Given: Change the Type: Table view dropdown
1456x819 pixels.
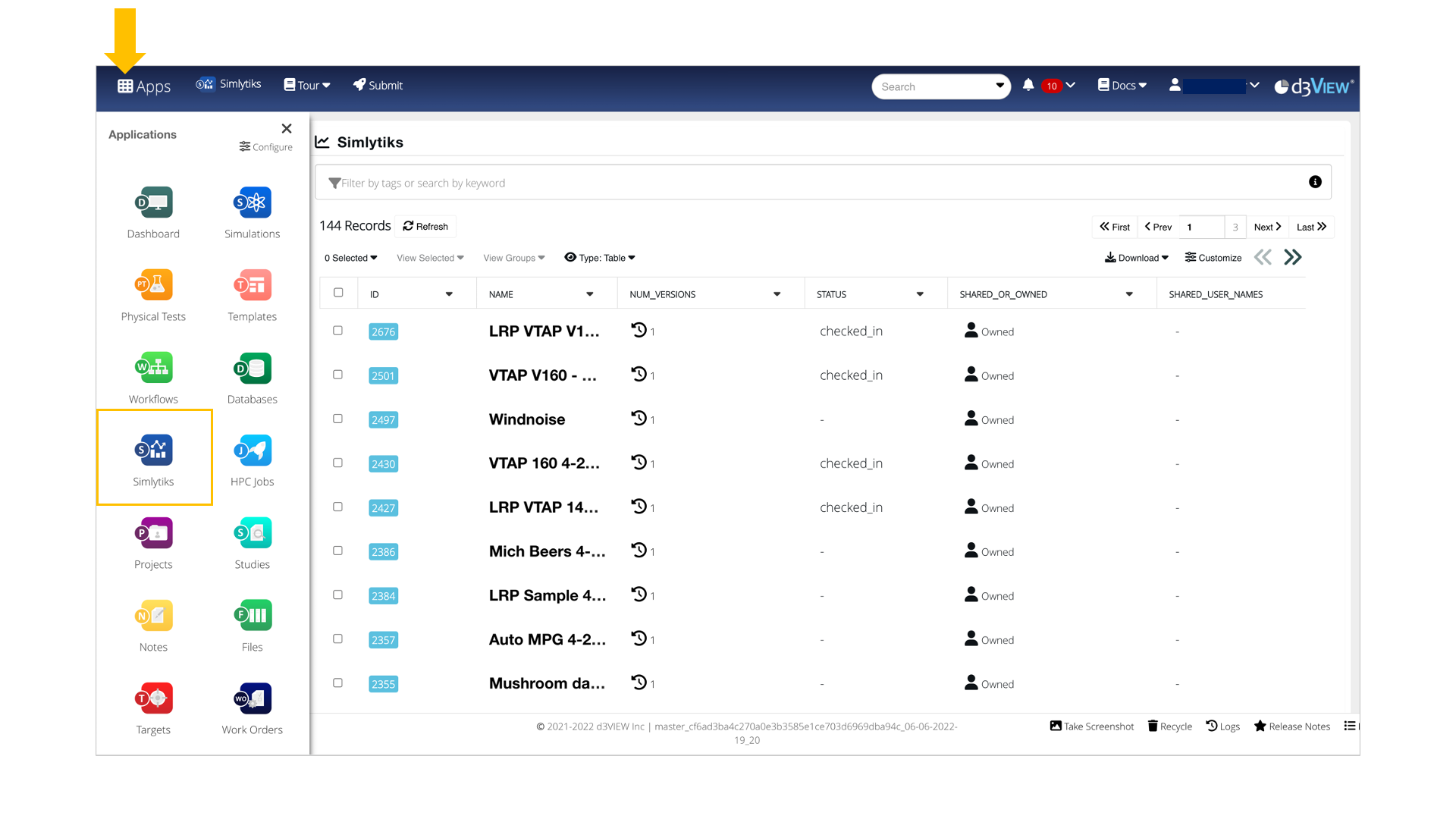Looking at the screenshot, I should point(600,258).
